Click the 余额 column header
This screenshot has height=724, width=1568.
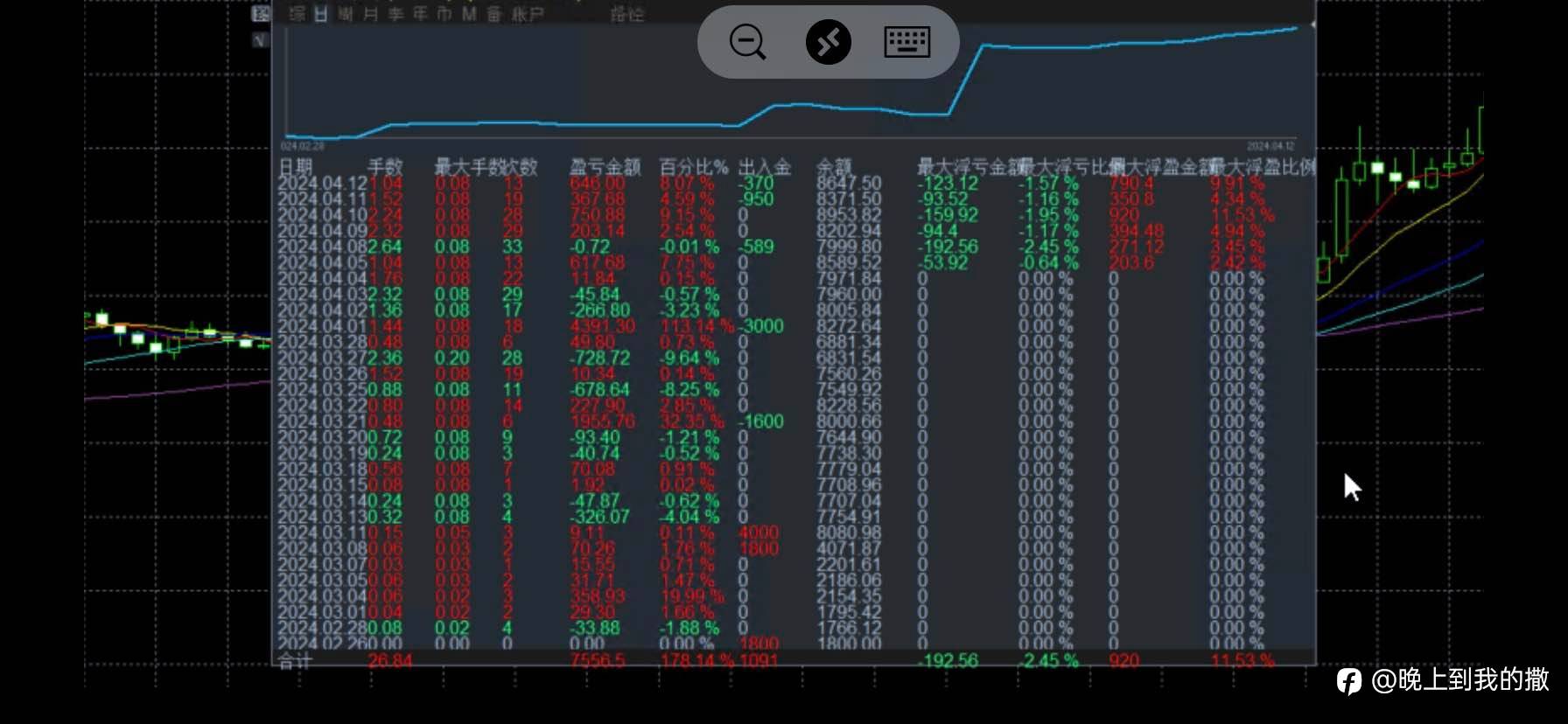pos(834,166)
